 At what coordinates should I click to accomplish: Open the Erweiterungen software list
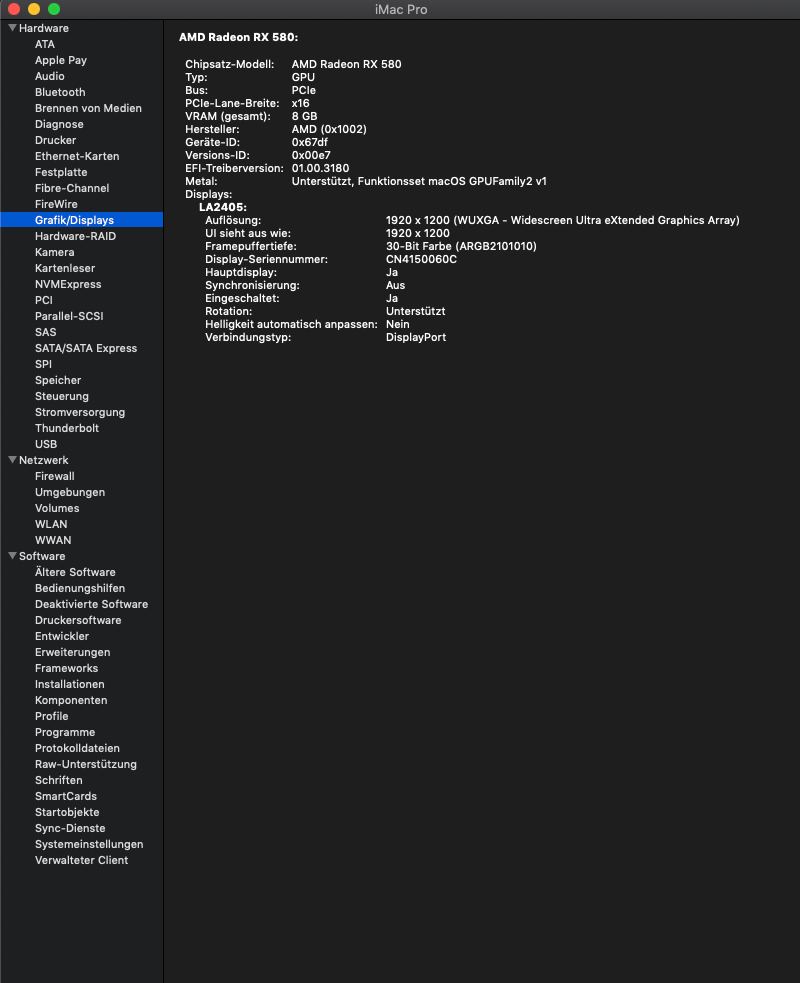coord(72,652)
